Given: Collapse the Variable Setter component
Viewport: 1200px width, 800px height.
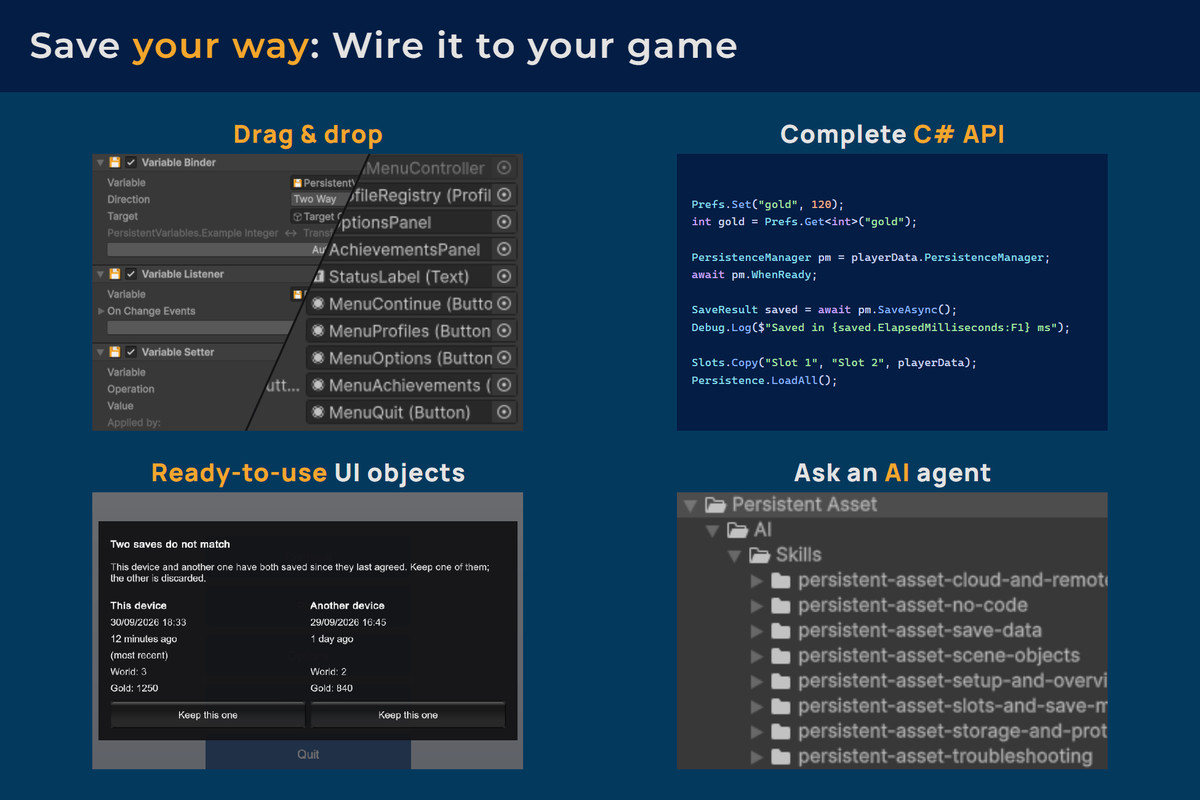Looking at the screenshot, I should pyautogui.click(x=100, y=352).
